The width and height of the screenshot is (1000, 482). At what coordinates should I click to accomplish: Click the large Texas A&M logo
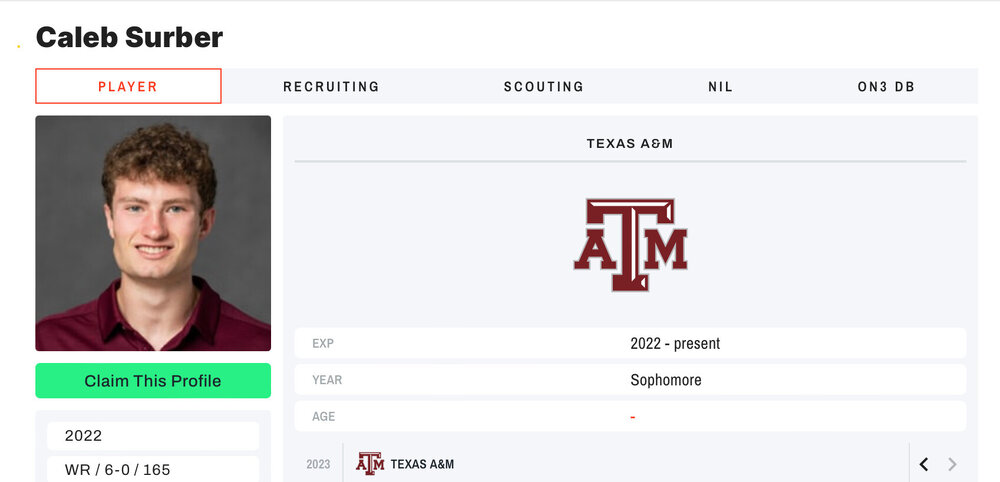point(630,245)
